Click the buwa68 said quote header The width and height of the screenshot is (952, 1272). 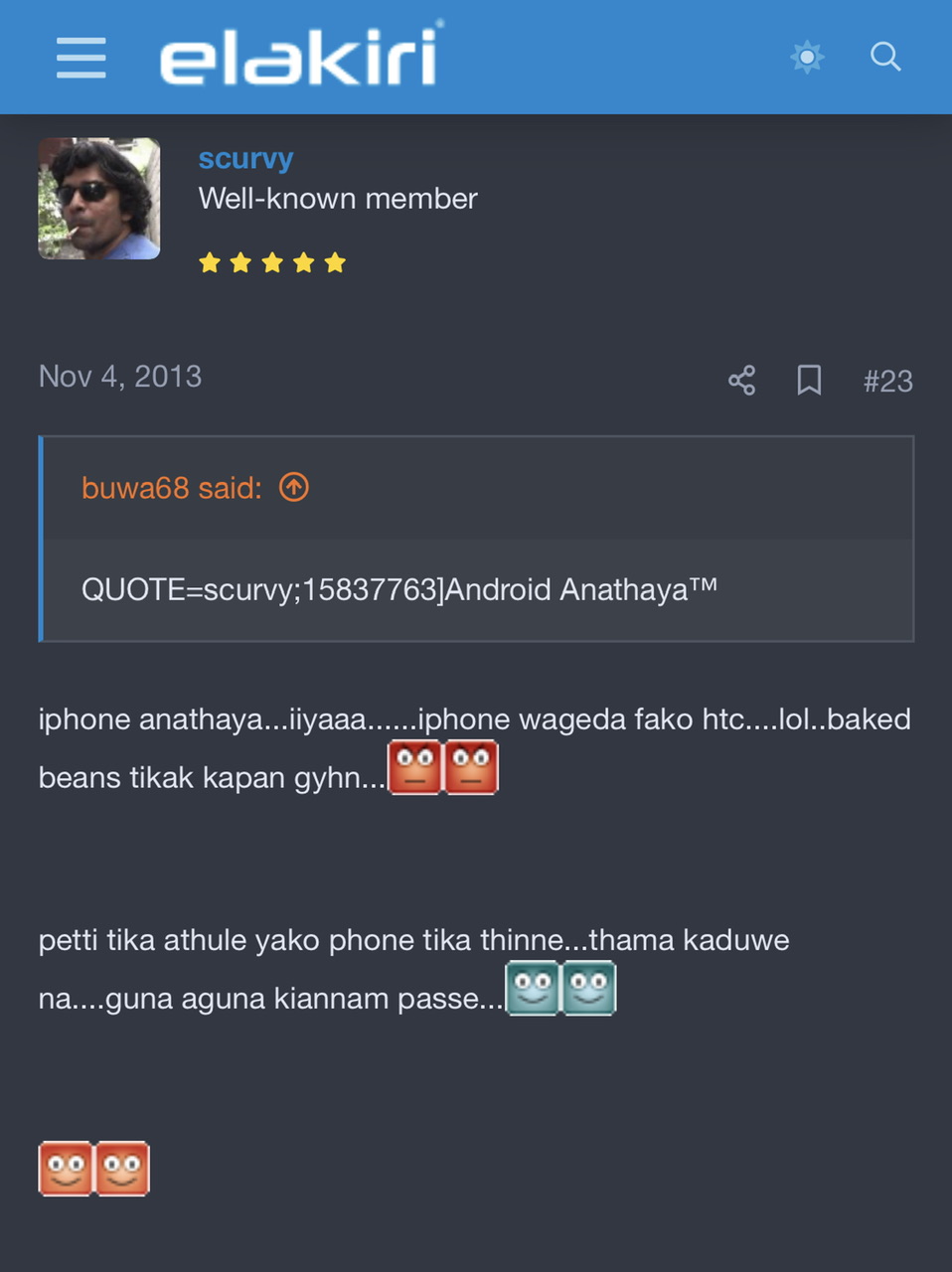coord(172,488)
